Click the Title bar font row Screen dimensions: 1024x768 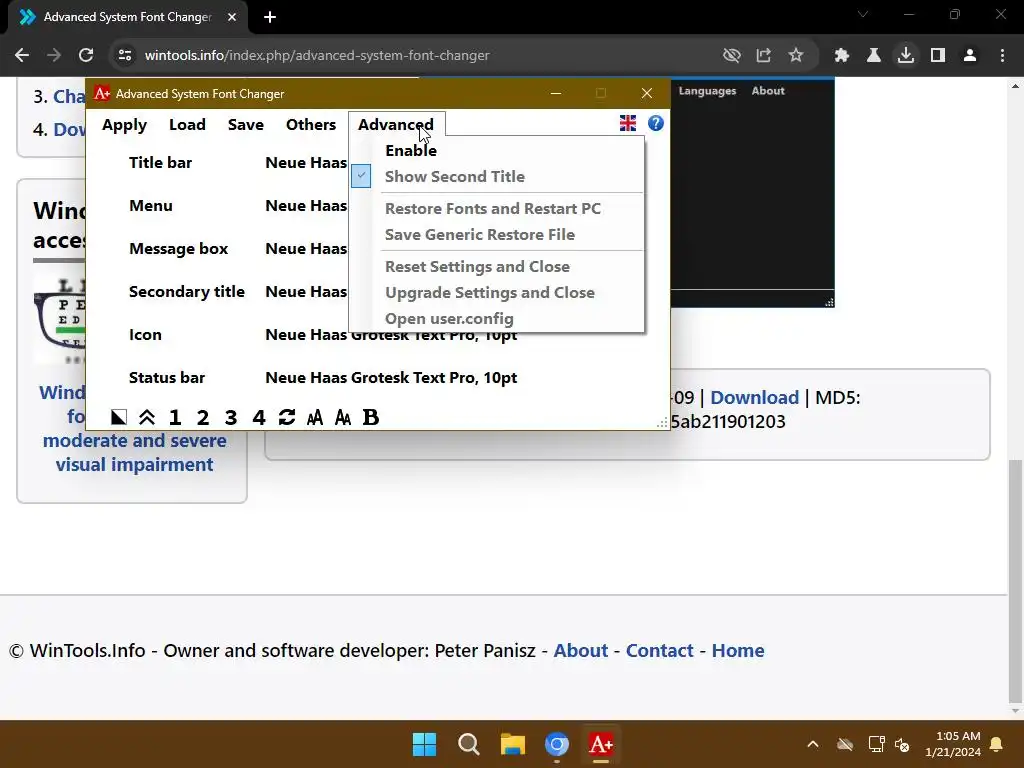(x=161, y=163)
